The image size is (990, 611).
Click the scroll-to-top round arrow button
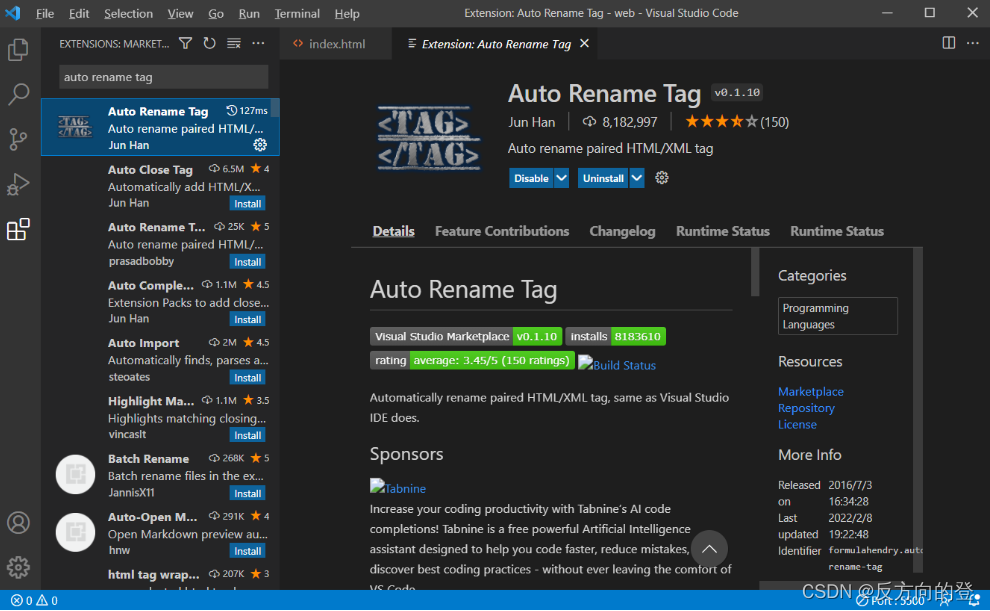click(x=709, y=549)
